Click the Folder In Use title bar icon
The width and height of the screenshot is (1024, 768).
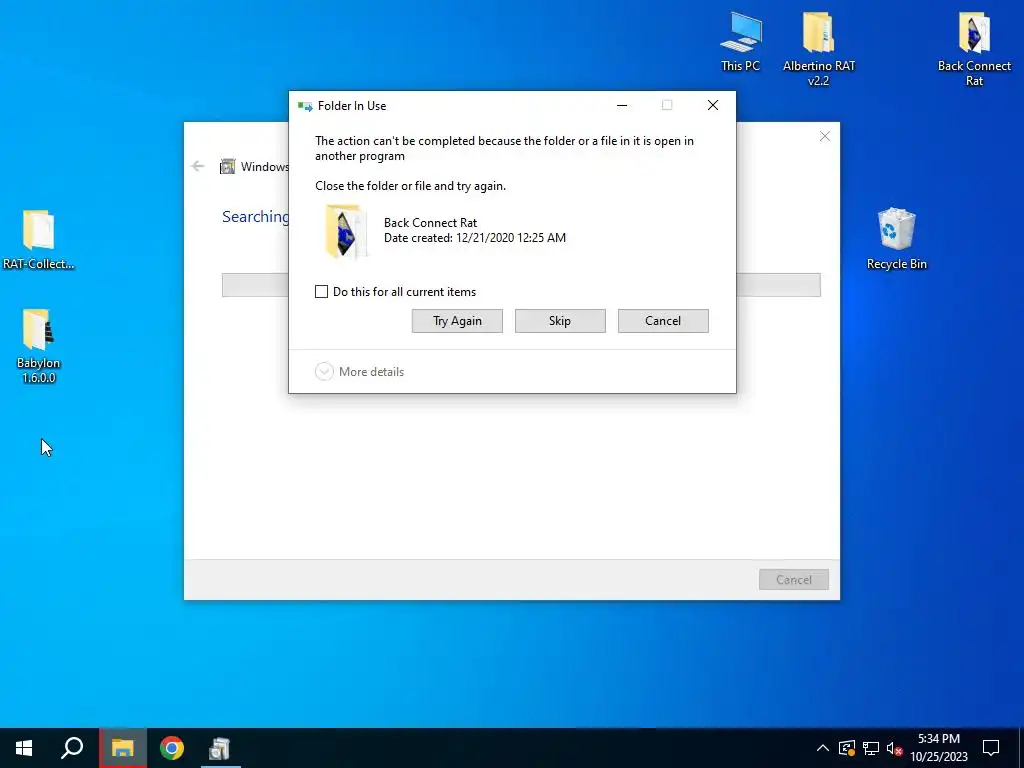(x=304, y=106)
